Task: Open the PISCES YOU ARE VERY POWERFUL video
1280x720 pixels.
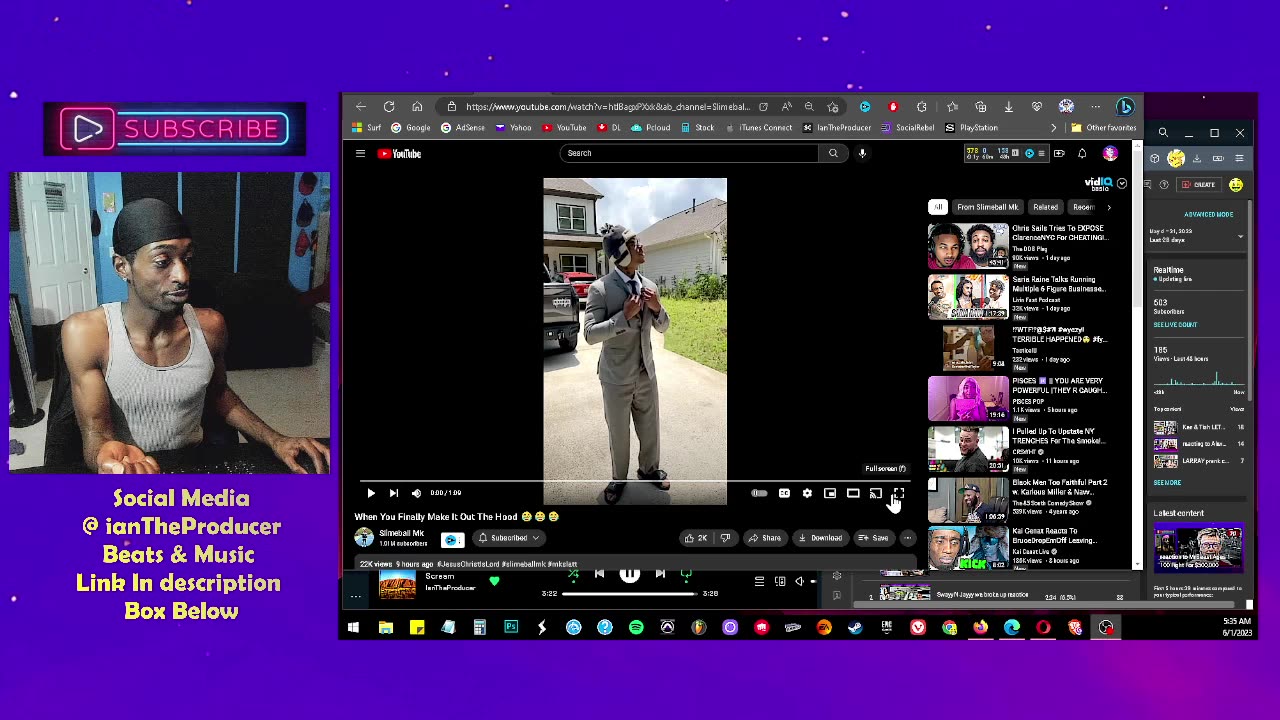Action: pyautogui.click(x=1059, y=386)
